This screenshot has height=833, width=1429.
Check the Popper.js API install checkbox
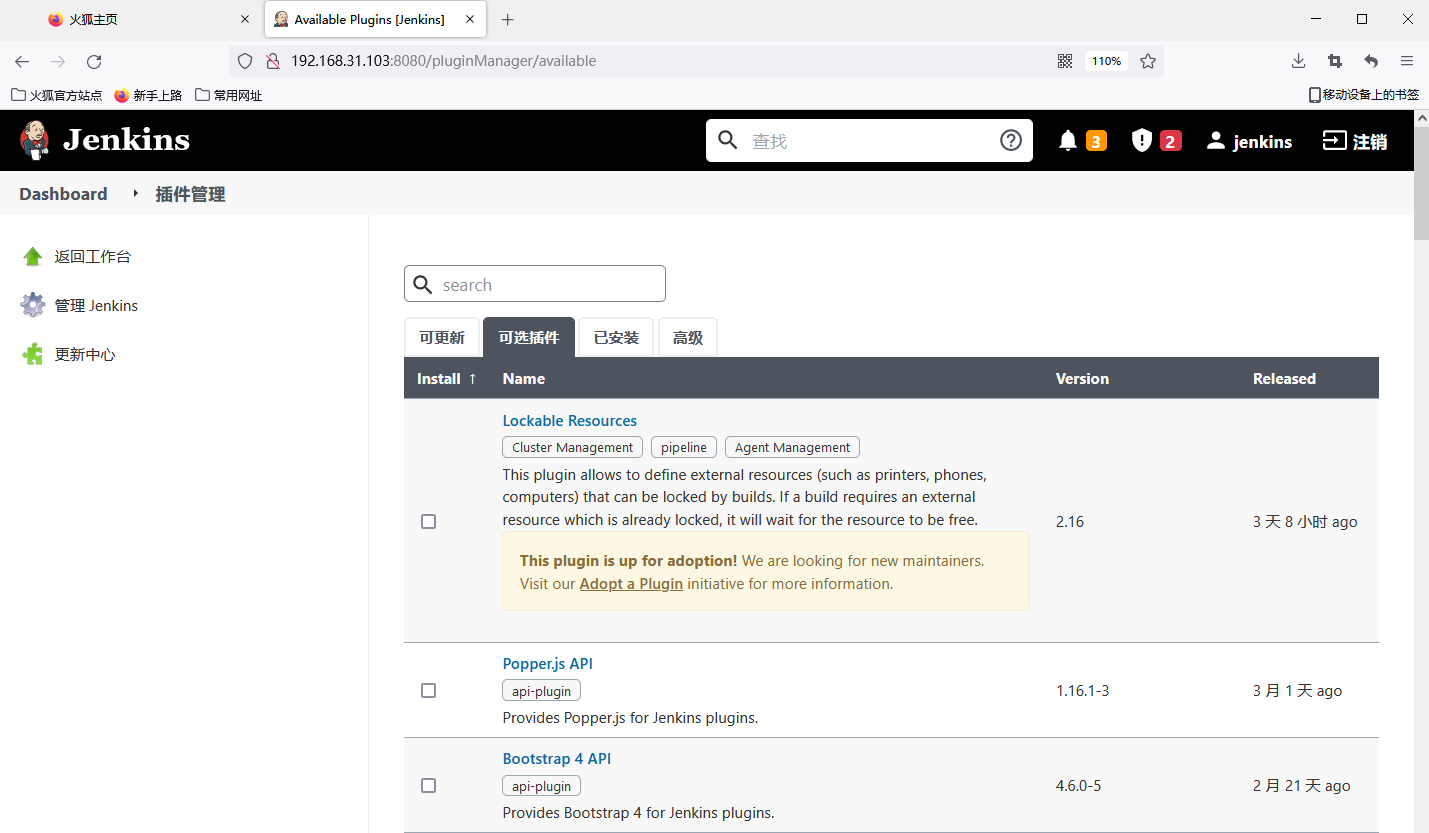(x=429, y=691)
